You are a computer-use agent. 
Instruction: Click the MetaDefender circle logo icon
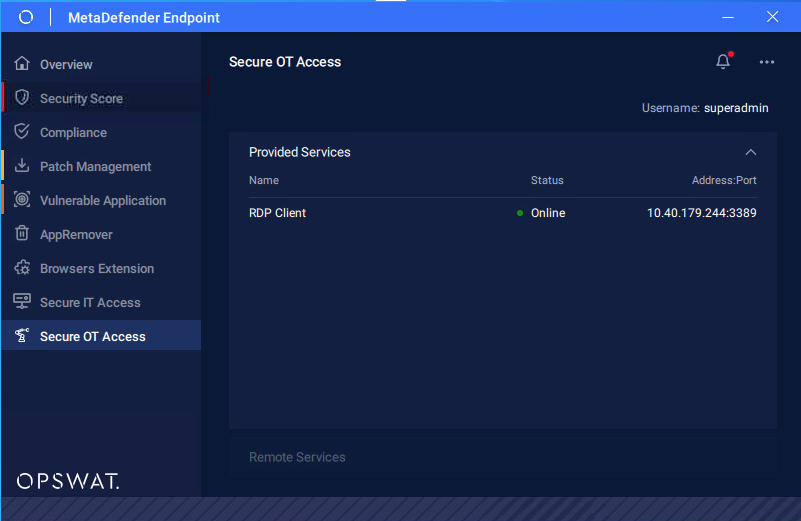pyautogui.click(x=26, y=17)
